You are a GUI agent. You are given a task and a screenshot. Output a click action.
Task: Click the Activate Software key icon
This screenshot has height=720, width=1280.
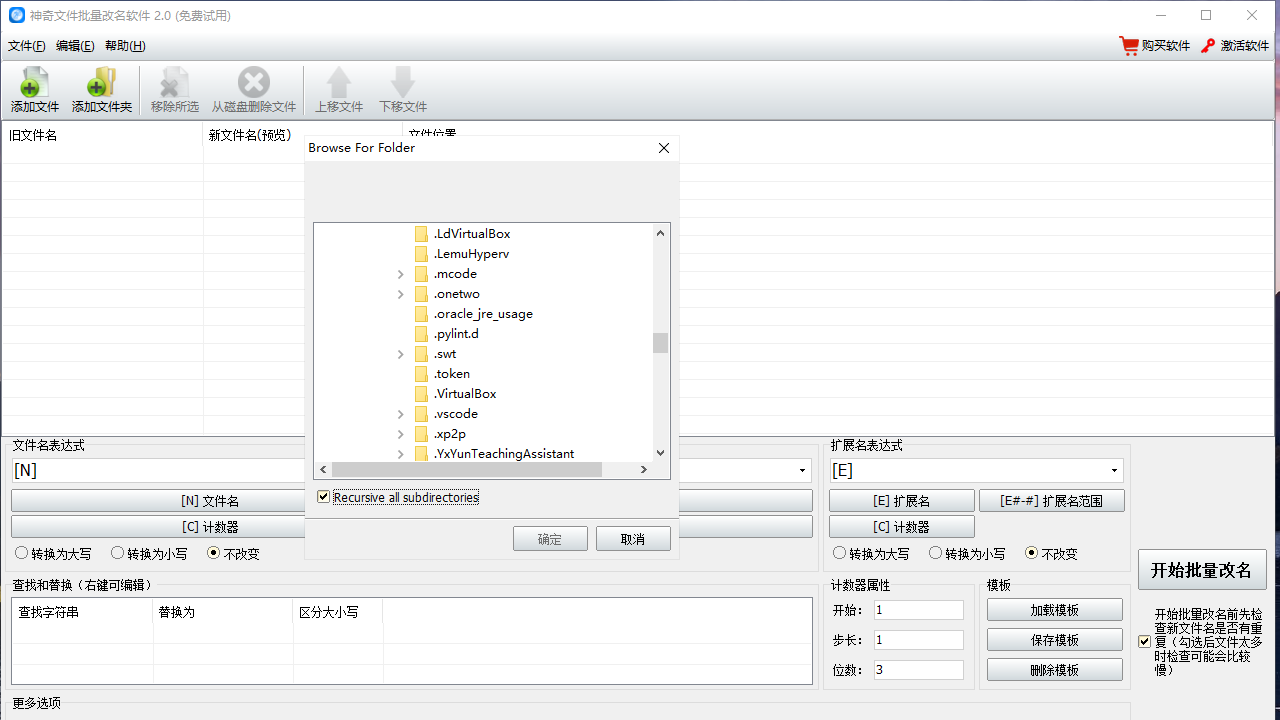tap(1208, 46)
